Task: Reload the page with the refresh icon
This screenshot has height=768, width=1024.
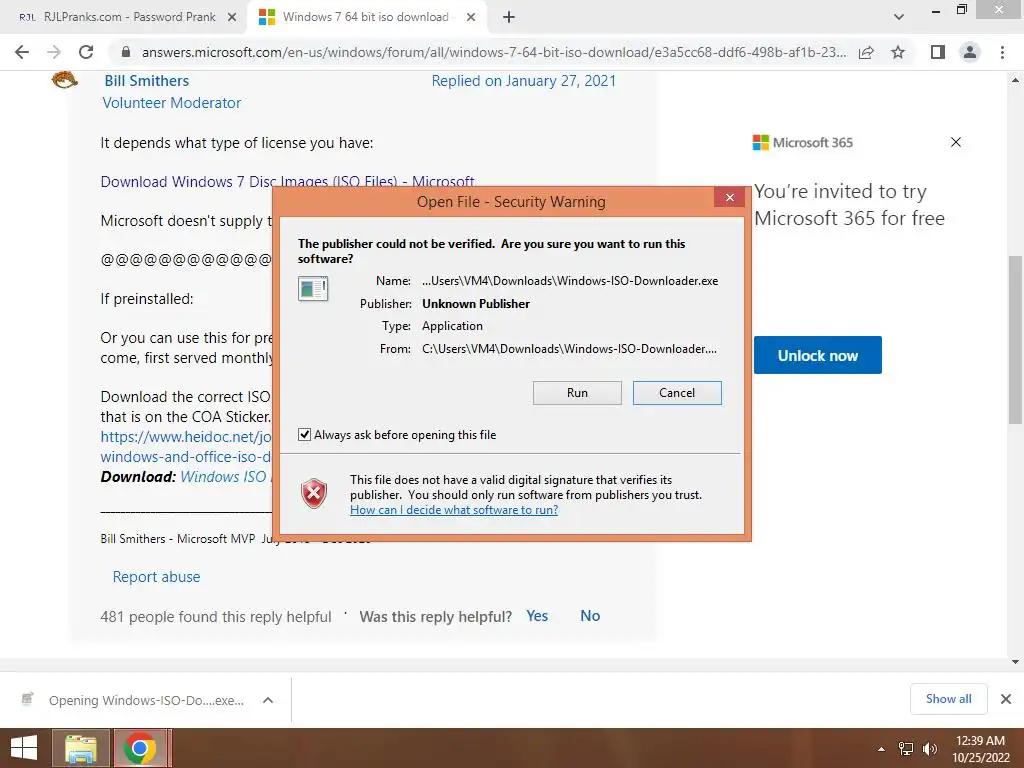Action: [x=86, y=52]
